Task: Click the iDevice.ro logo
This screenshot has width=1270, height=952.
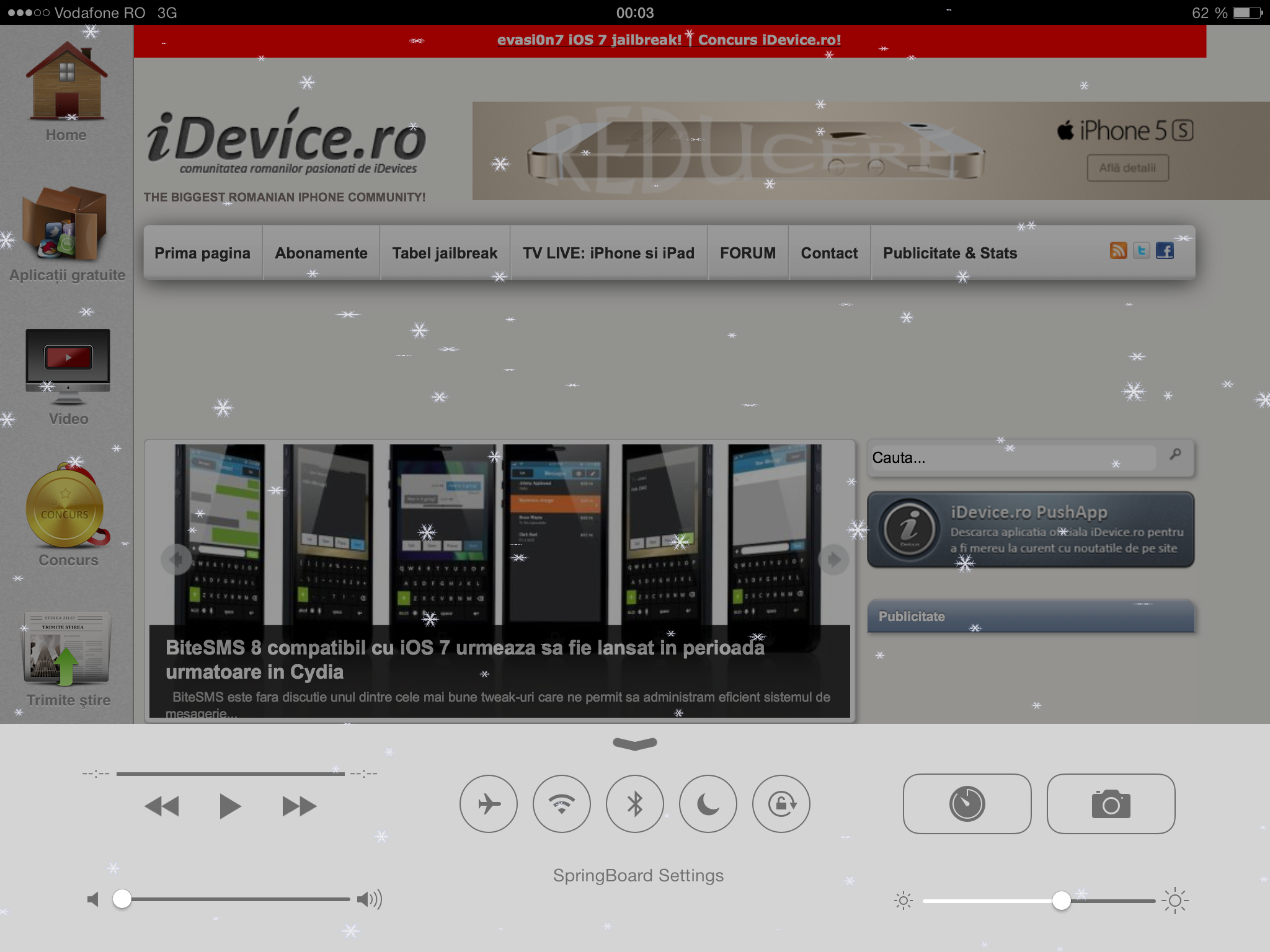Action: pyautogui.click(x=286, y=143)
